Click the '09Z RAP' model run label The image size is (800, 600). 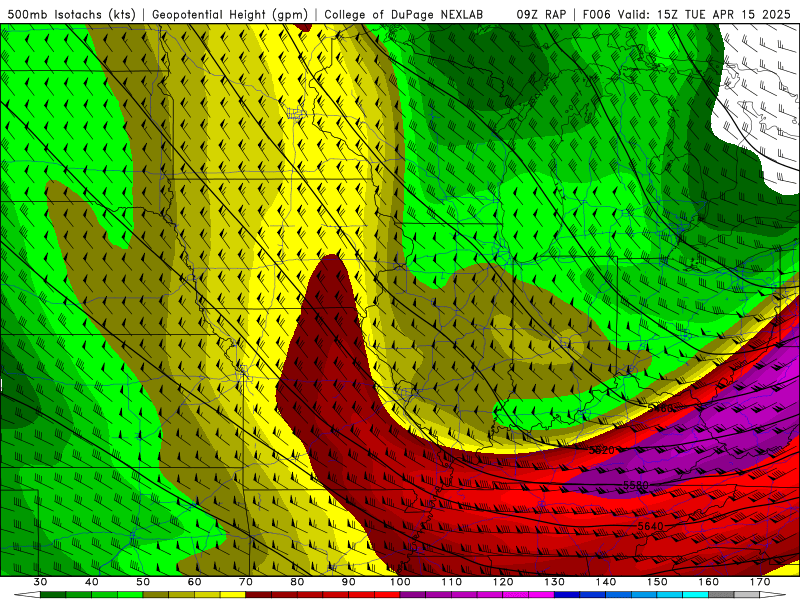coord(541,14)
